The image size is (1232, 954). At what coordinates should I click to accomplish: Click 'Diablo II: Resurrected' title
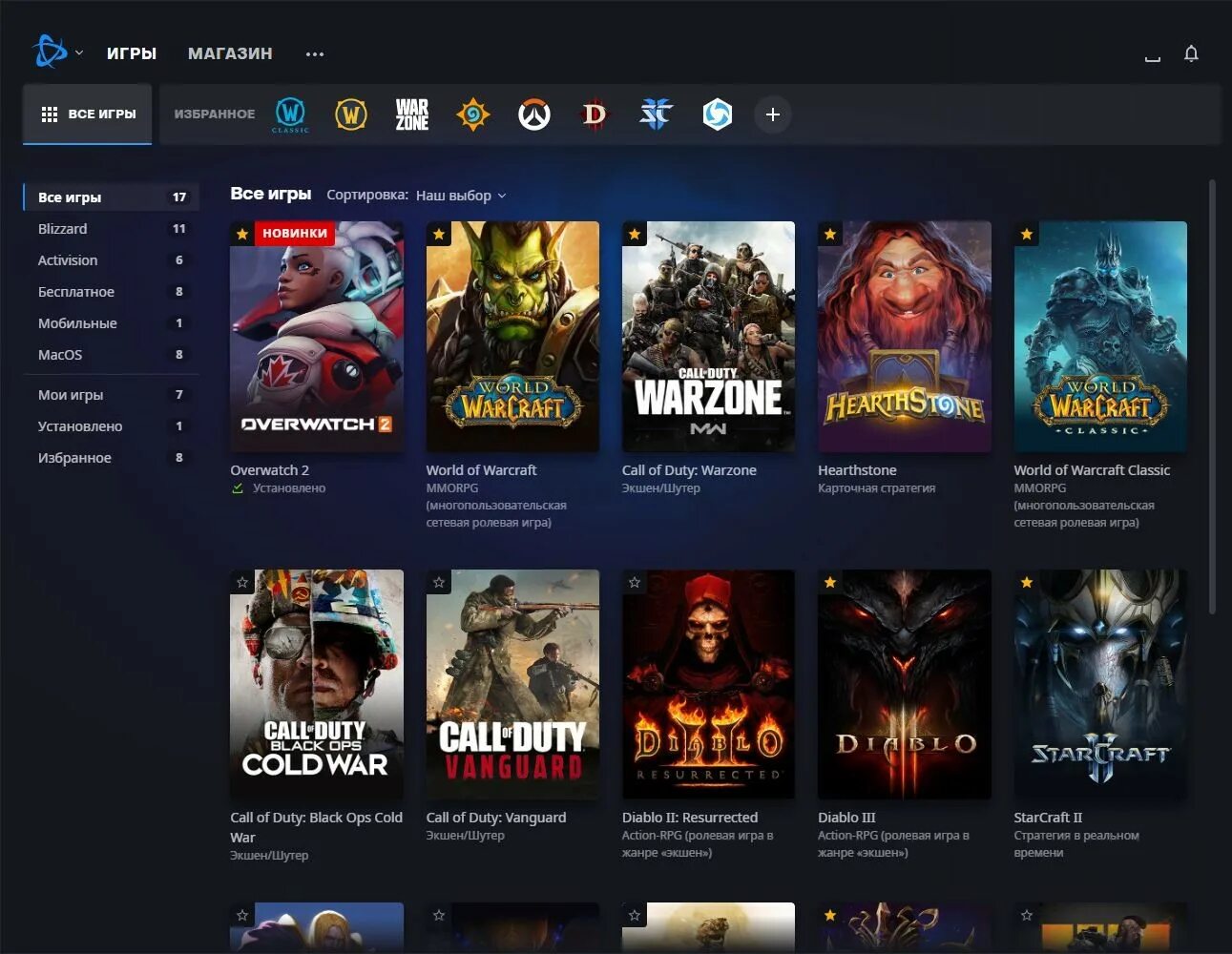pos(690,818)
